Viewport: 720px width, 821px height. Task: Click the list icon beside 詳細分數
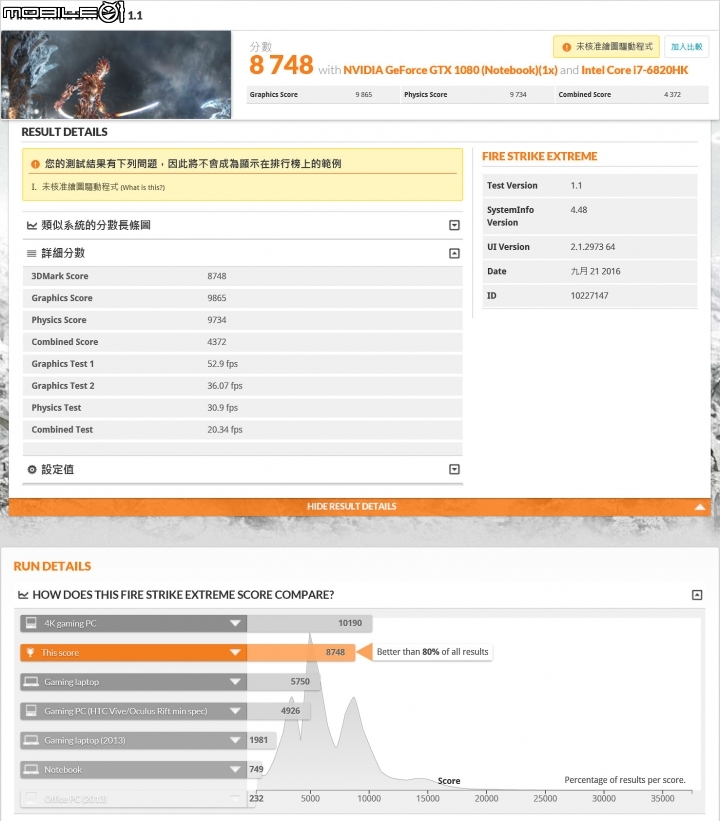pyautogui.click(x=31, y=253)
